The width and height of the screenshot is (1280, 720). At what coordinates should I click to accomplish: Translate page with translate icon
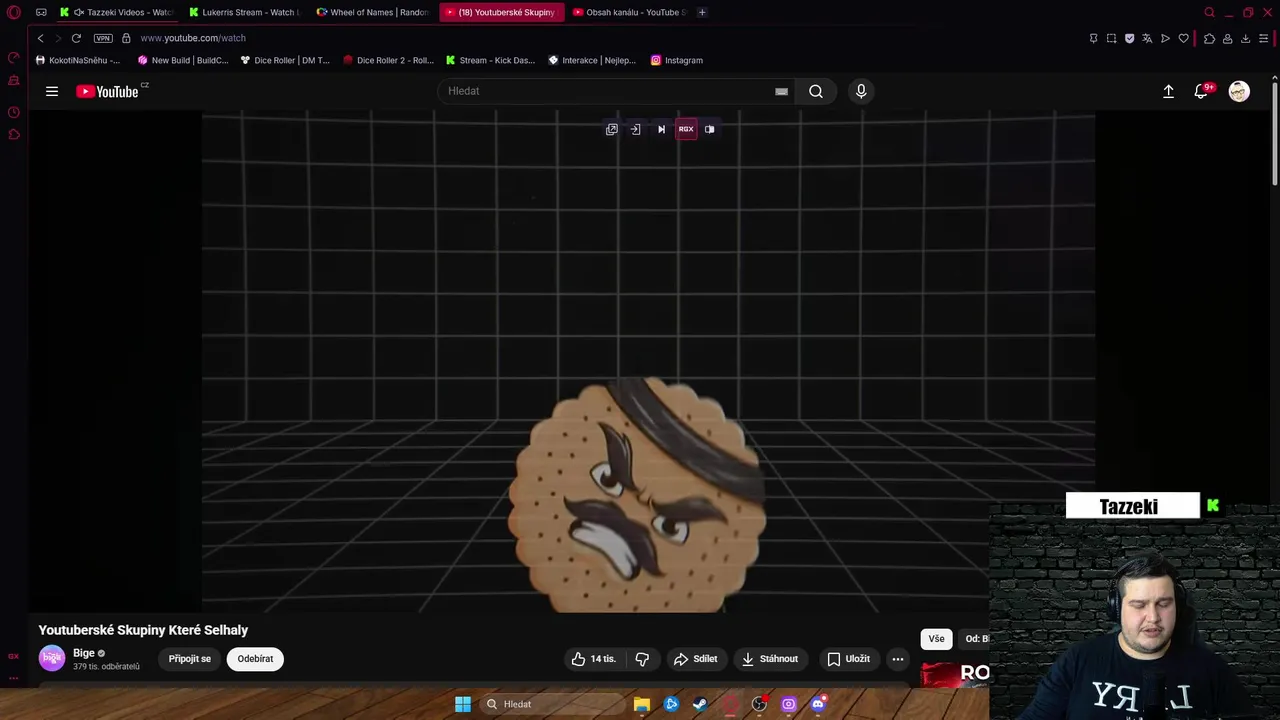click(x=1147, y=38)
